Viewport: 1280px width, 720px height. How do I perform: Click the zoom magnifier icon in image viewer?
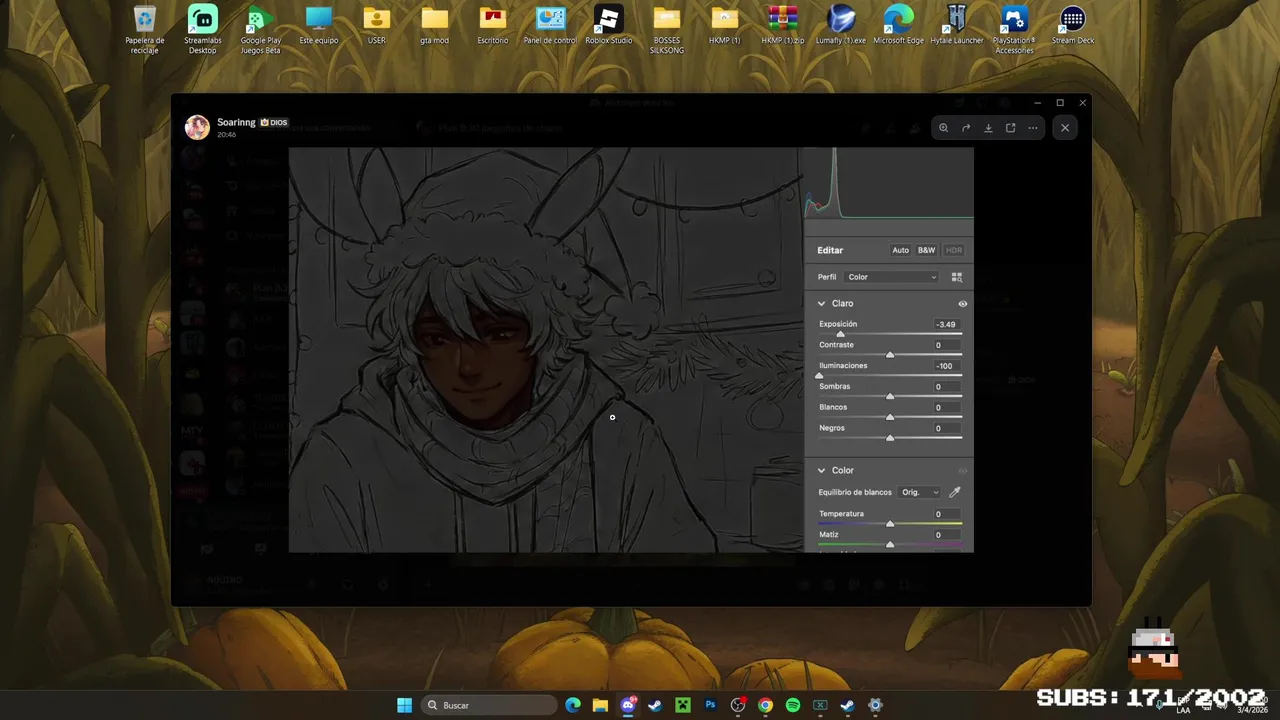click(943, 128)
